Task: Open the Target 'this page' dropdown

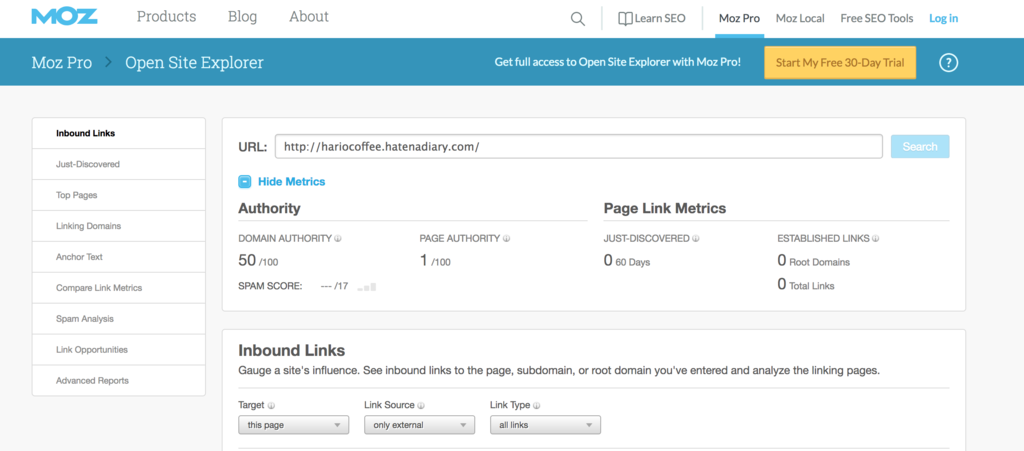Action: click(294, 425)
